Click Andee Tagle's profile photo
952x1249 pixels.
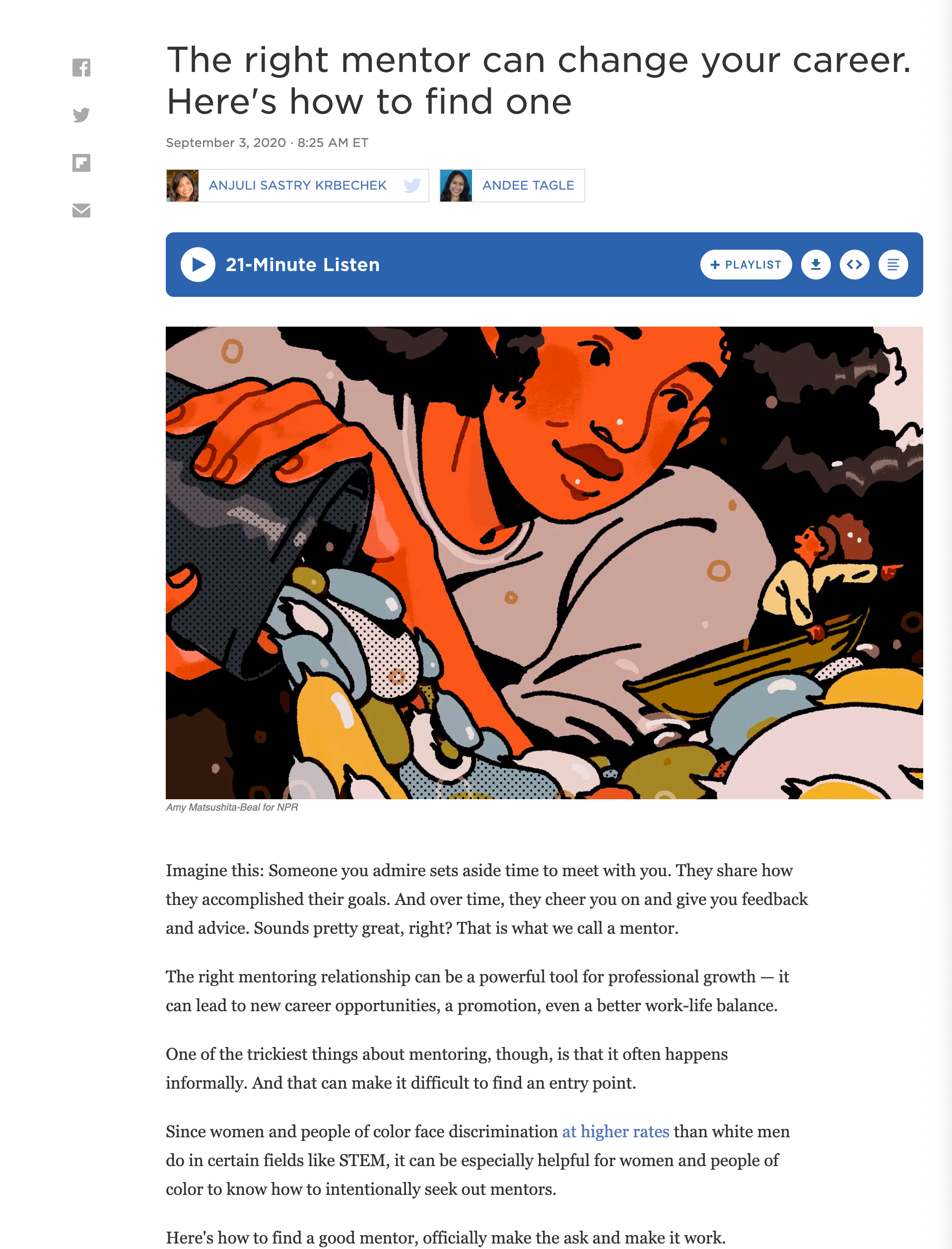coord(456,185)
